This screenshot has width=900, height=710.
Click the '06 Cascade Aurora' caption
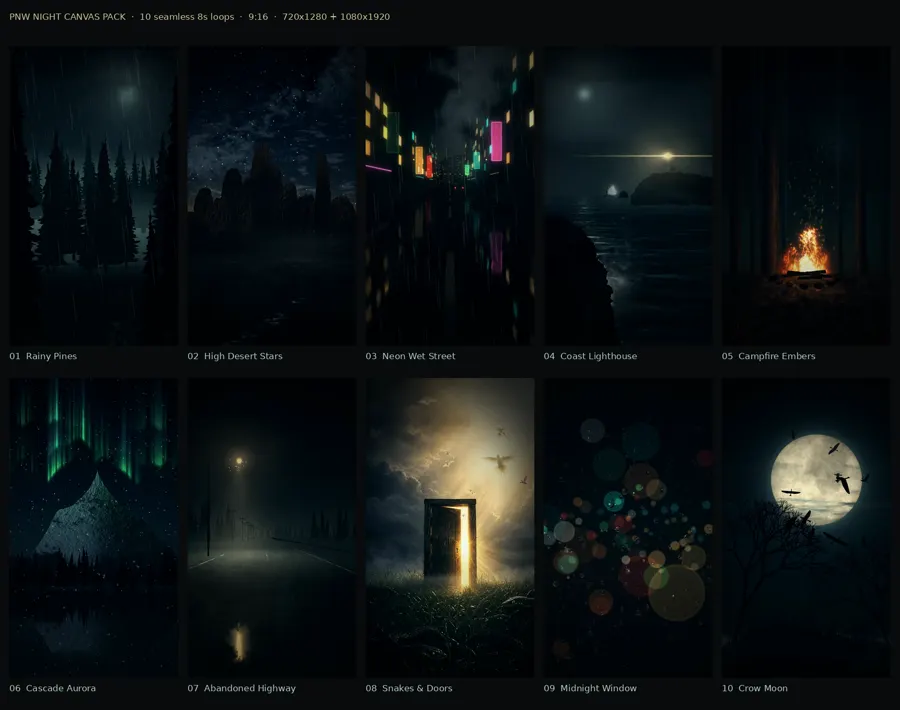(53, 688)
